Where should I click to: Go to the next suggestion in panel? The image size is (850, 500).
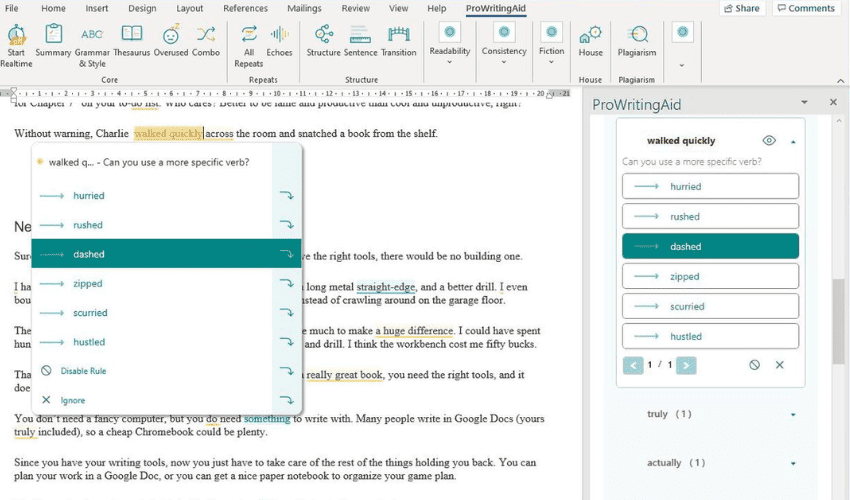(x=686, y=365)
